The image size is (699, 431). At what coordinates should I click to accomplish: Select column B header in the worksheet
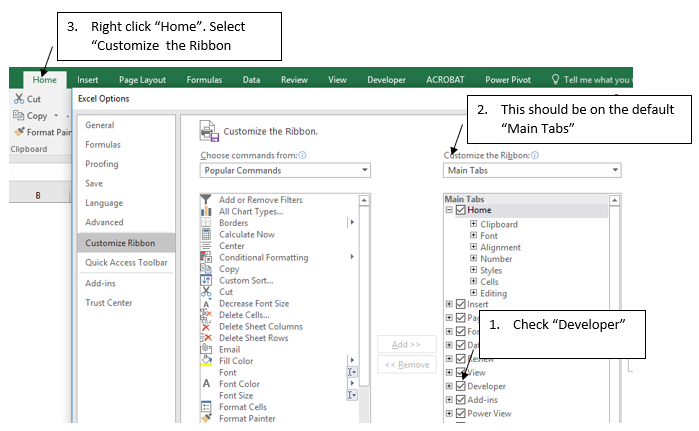(x=38, y=195)
